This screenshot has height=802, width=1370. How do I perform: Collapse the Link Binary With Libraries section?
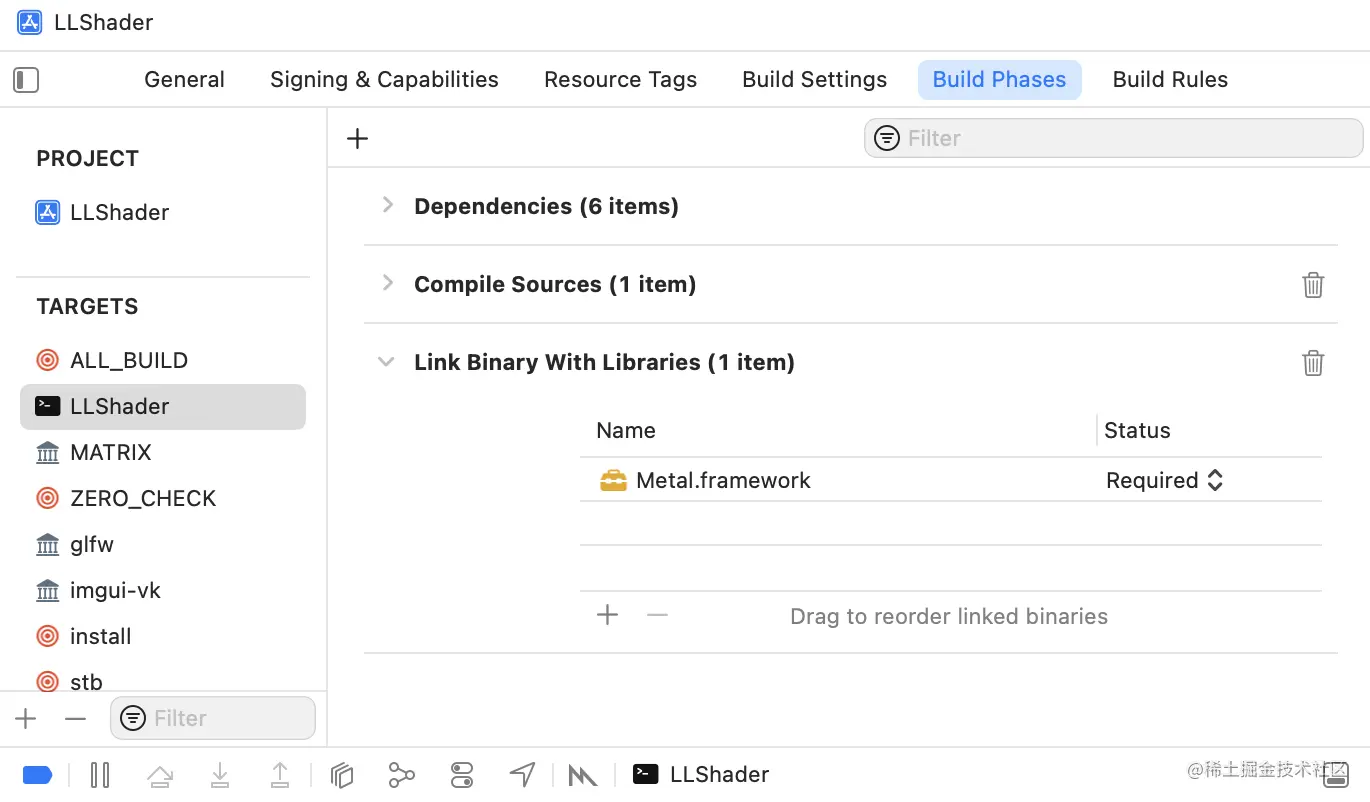click(386, 362)
